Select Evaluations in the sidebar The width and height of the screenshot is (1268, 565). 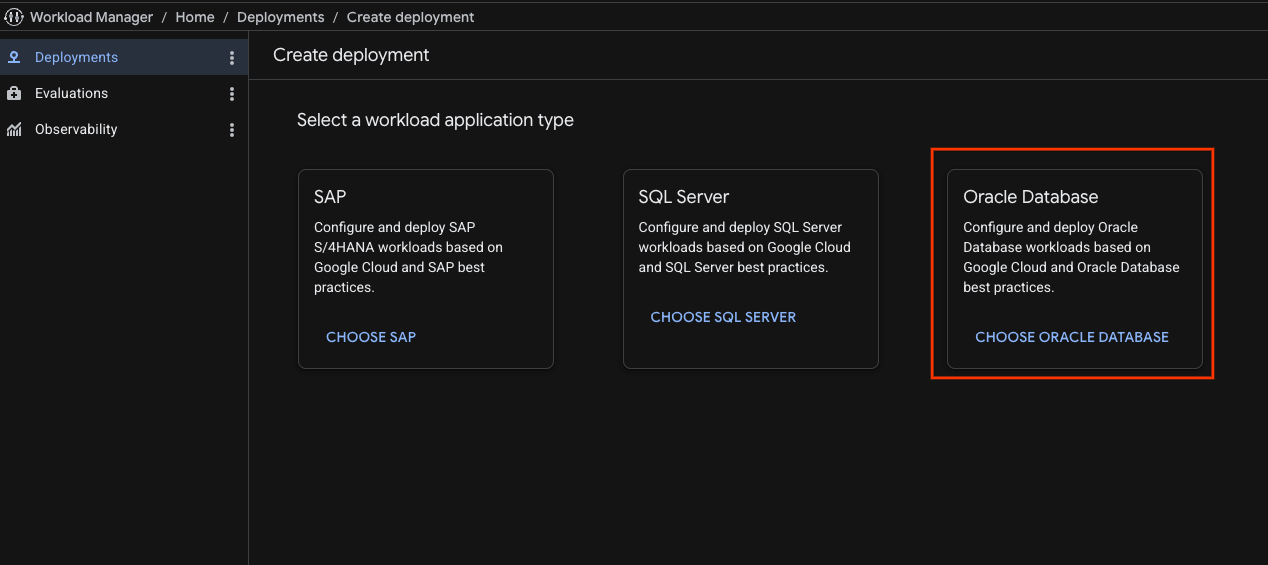(124, 93)
